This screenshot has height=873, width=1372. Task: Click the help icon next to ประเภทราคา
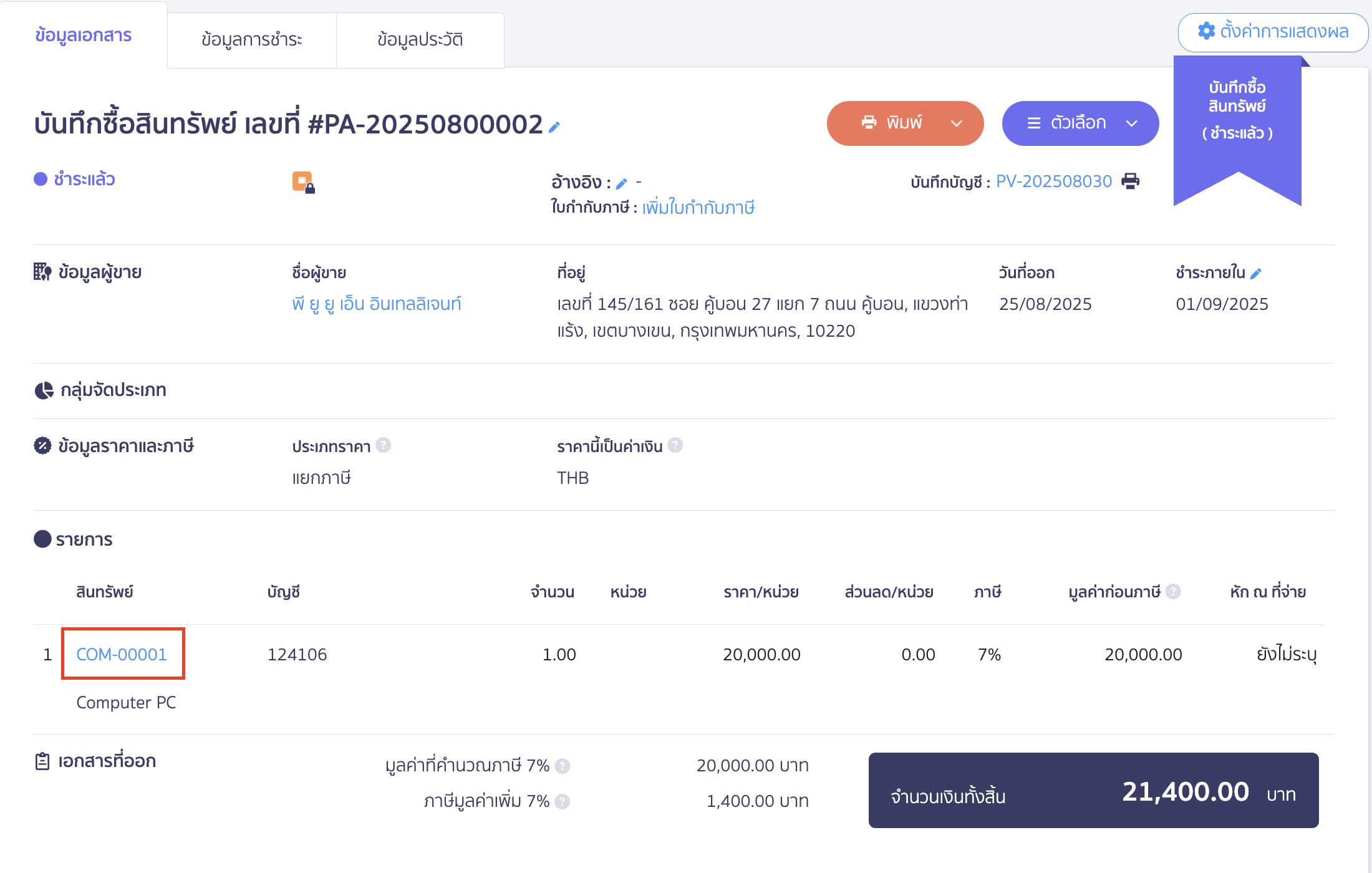[x=384, y=445]
